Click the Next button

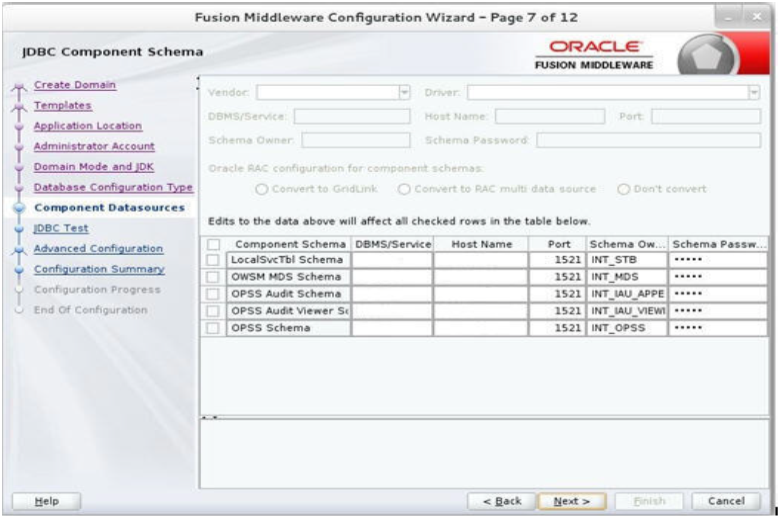(572, 501)
